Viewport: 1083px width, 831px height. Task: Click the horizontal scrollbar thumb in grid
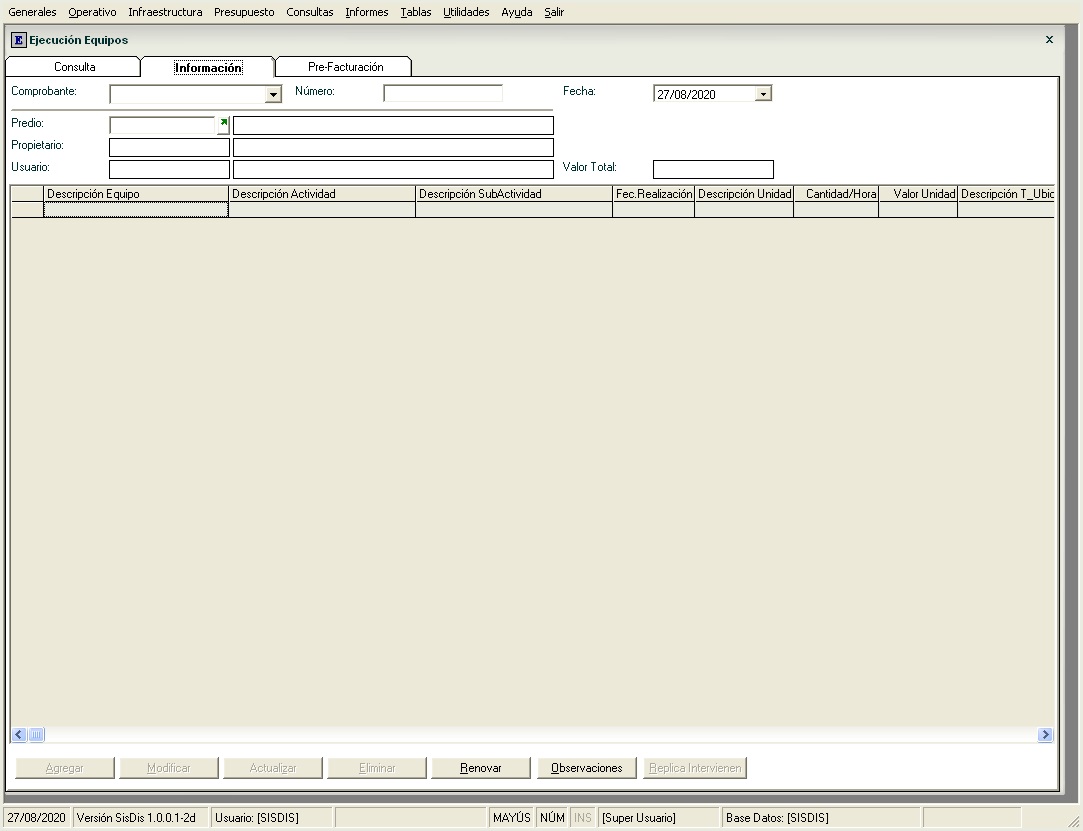point(37,735)
